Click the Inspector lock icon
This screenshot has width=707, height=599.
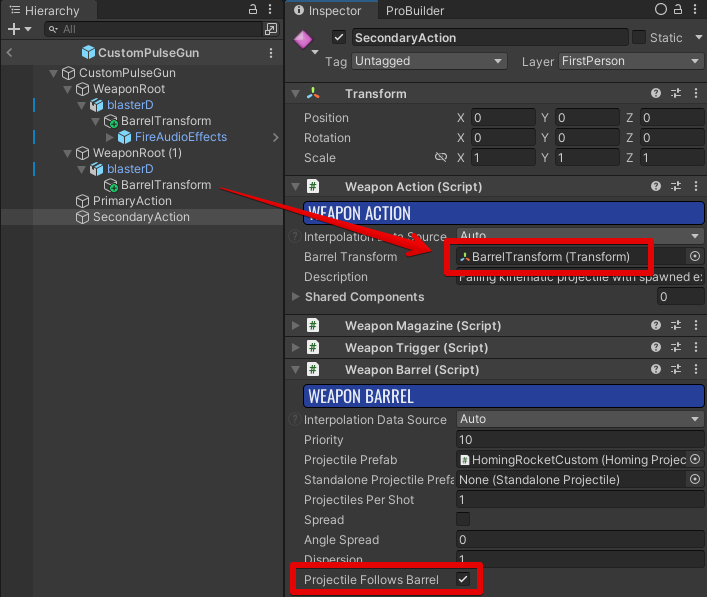click(678, 9)
